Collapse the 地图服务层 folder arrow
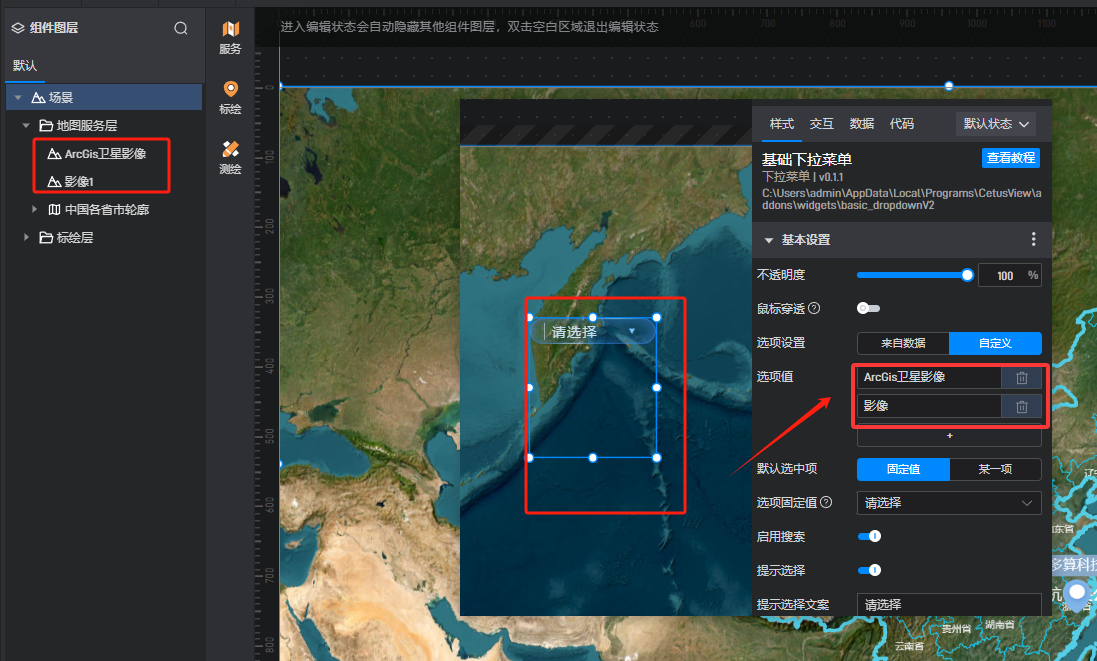1097x661 pixels. [26, 126]
